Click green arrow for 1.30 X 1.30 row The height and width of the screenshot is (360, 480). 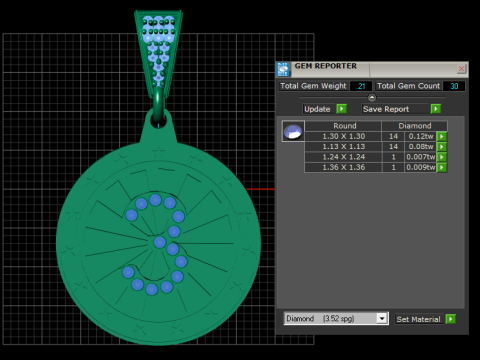(x=442, y=136)
